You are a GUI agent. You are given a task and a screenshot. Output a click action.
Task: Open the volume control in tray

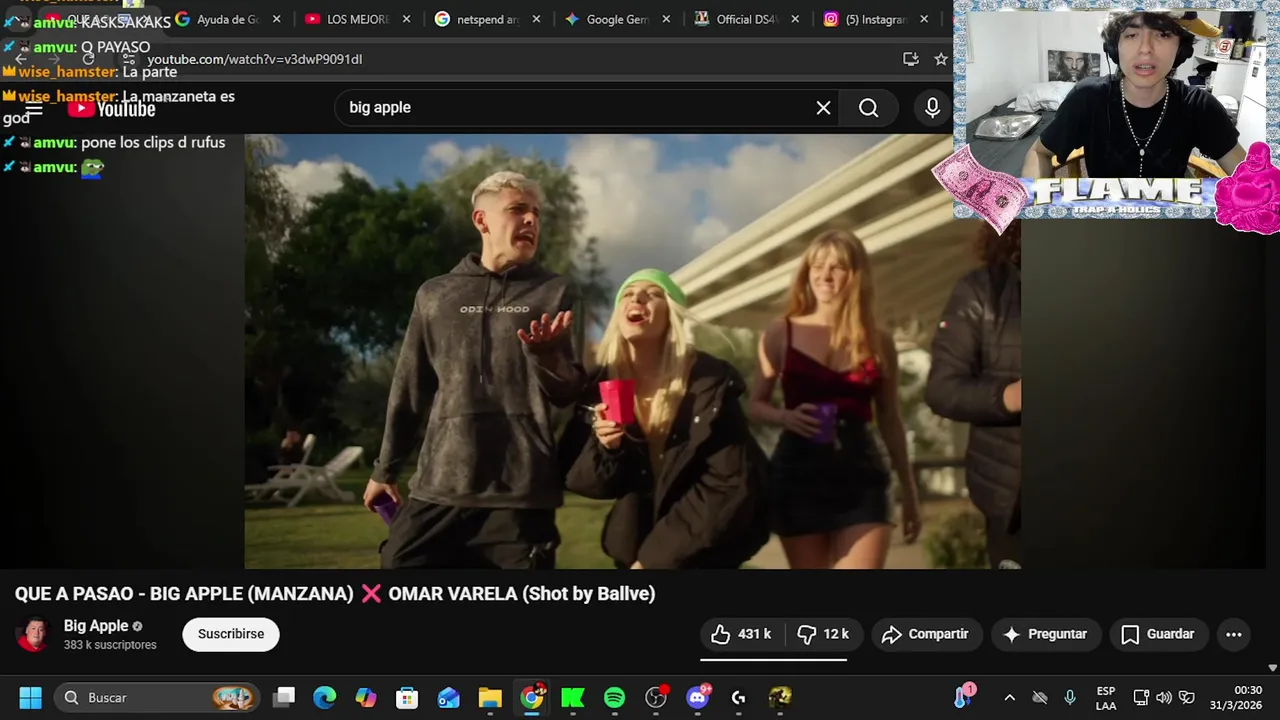click(x=1164, y=698)
